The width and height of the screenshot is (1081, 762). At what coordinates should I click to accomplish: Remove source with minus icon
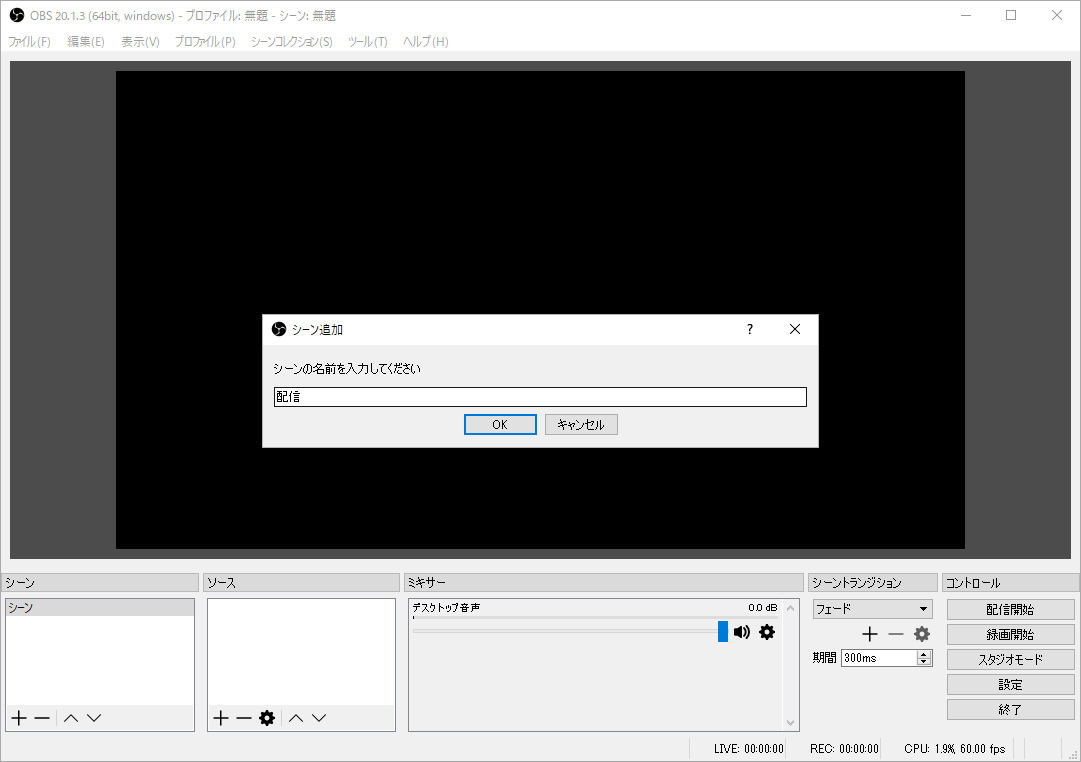pos(243,718)
